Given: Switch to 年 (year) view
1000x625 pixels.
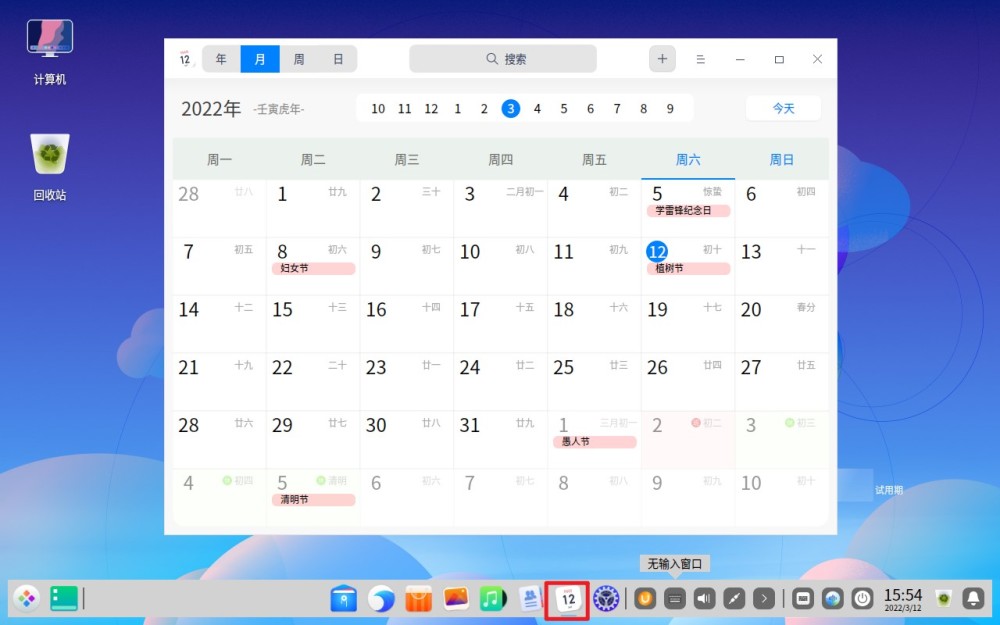Looking at the screenshot, I should tap(221, 59).
